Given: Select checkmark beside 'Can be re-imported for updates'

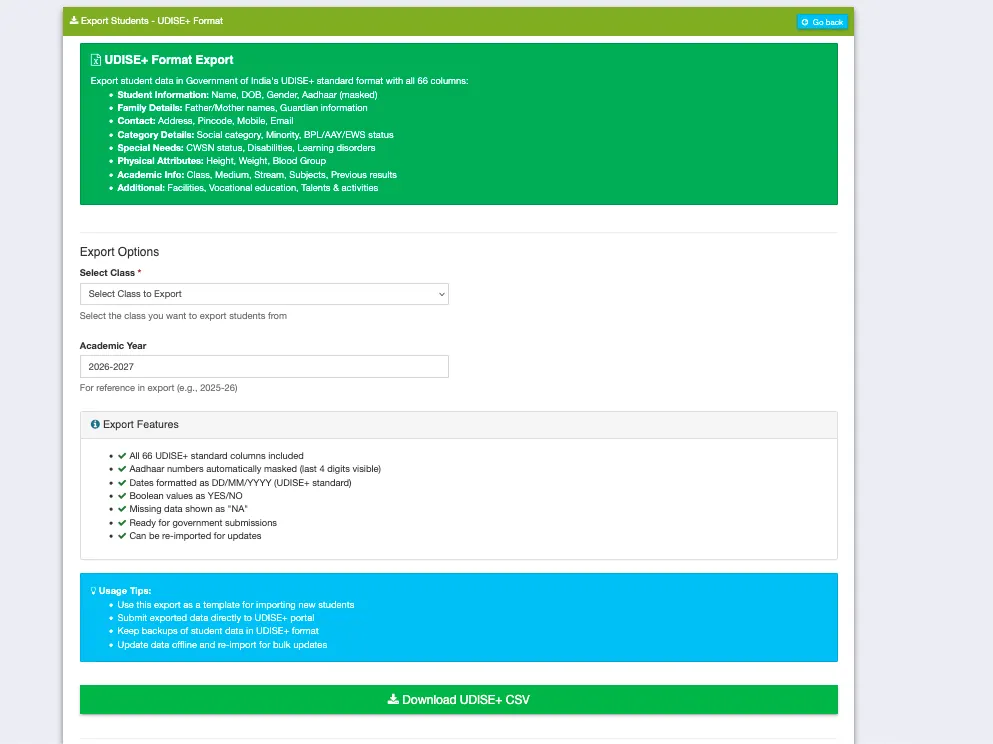Looking at the screenshot, I should pyautogui.click(x=121, y=535).
